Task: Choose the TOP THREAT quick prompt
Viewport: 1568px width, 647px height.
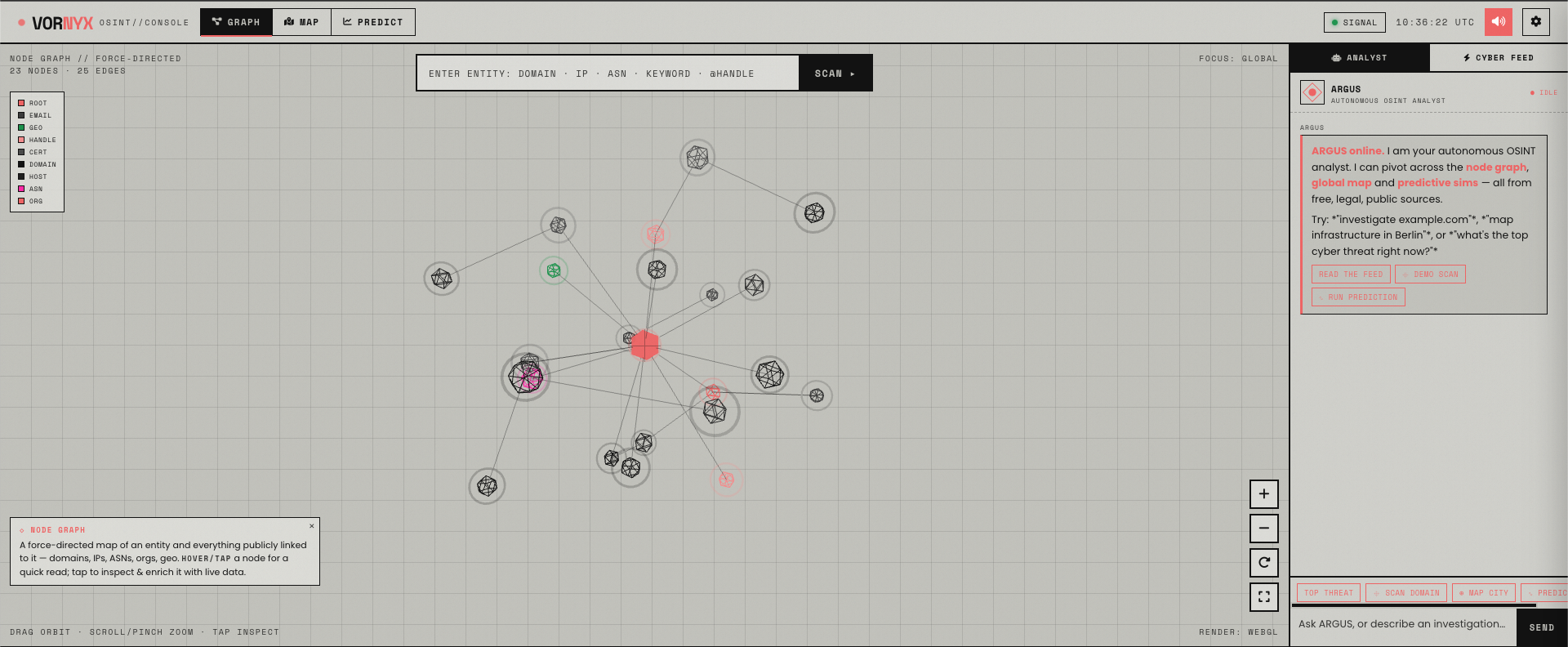Action: [1329, 593]
